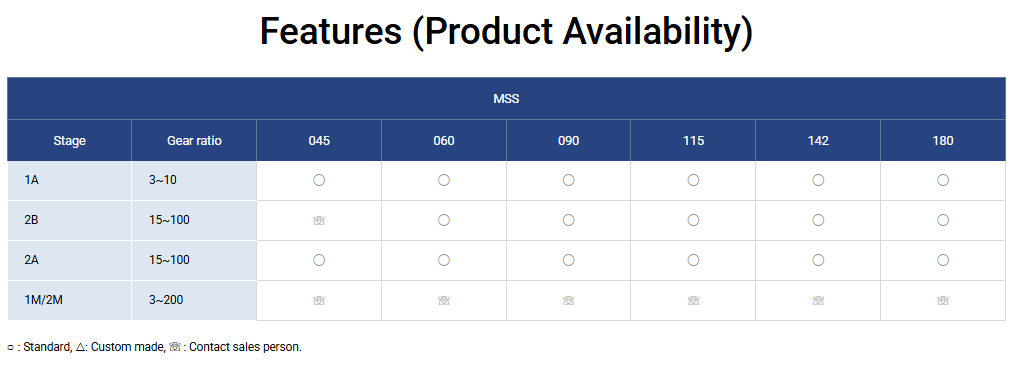1015x374 pixels.
Task: Click the telephone icon for 1M/2M under 090
Action: pos(568,300)
